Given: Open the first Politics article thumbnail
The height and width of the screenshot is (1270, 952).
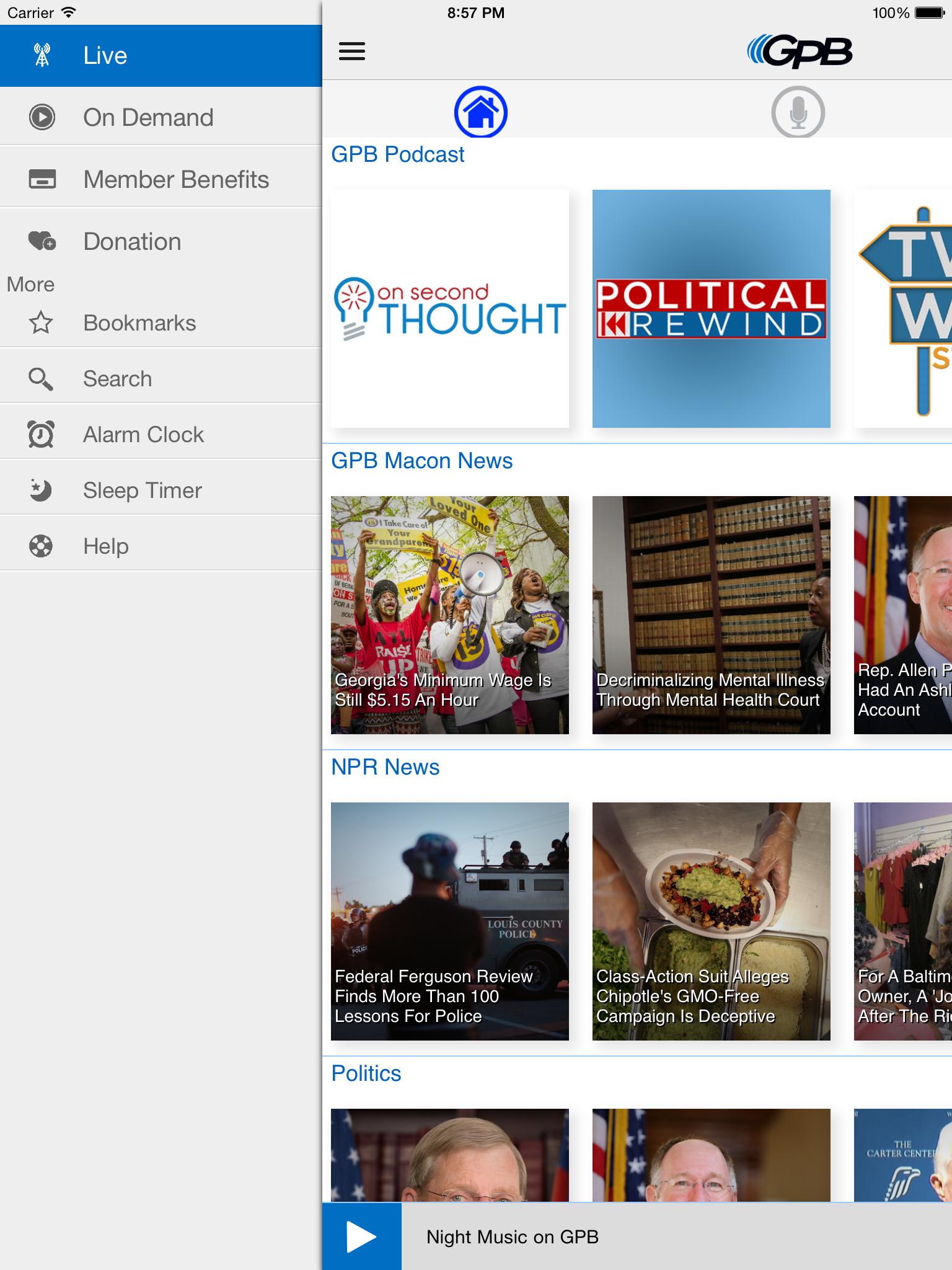Looking at the screenshot, I should (x=450, y=1155).
